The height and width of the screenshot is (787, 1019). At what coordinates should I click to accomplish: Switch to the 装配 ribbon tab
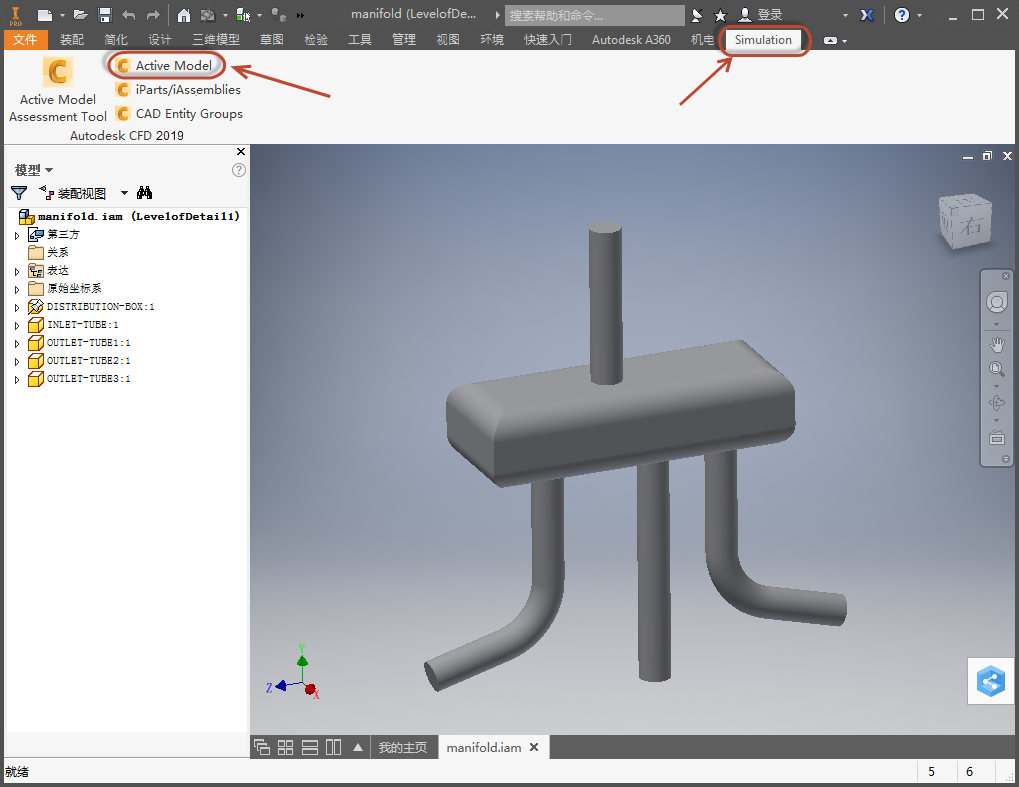(x=71, y=40)
